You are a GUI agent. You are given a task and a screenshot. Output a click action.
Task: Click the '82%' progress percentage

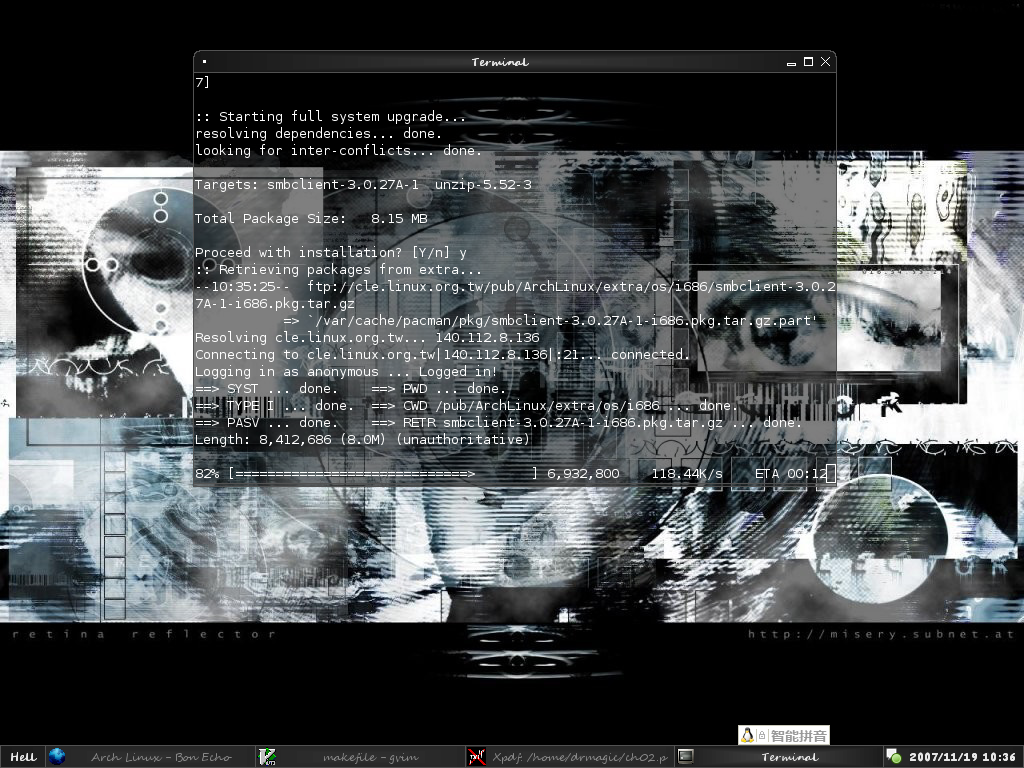(x=207, y=473)
